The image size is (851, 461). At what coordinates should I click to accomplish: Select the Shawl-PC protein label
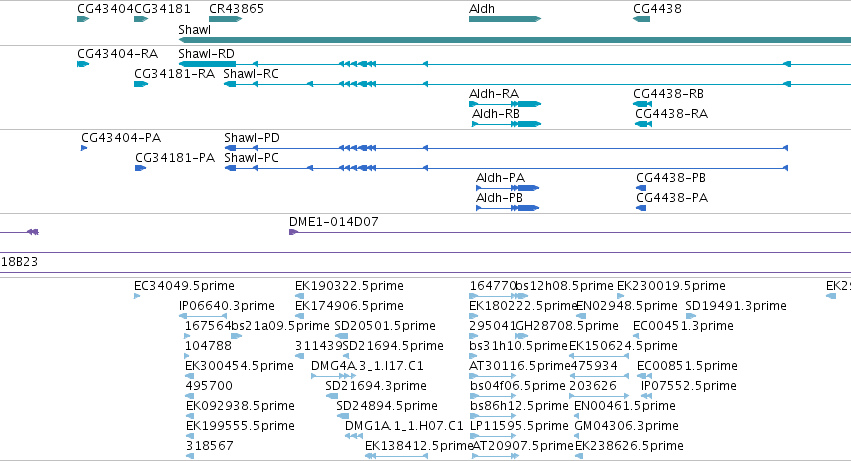[251, 158]
